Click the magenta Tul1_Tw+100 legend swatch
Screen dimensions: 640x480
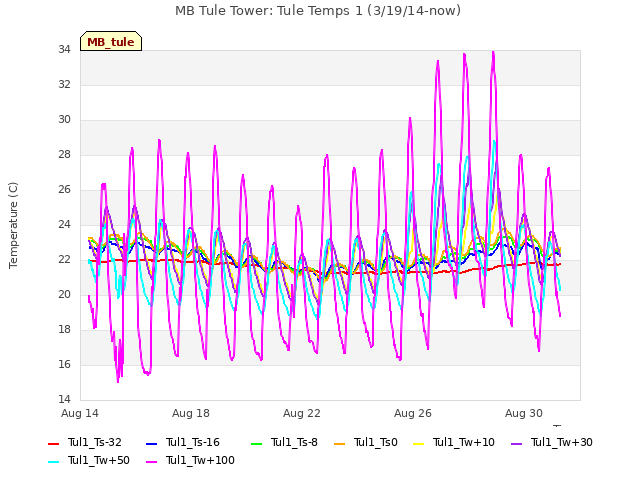tap(151, 462)
